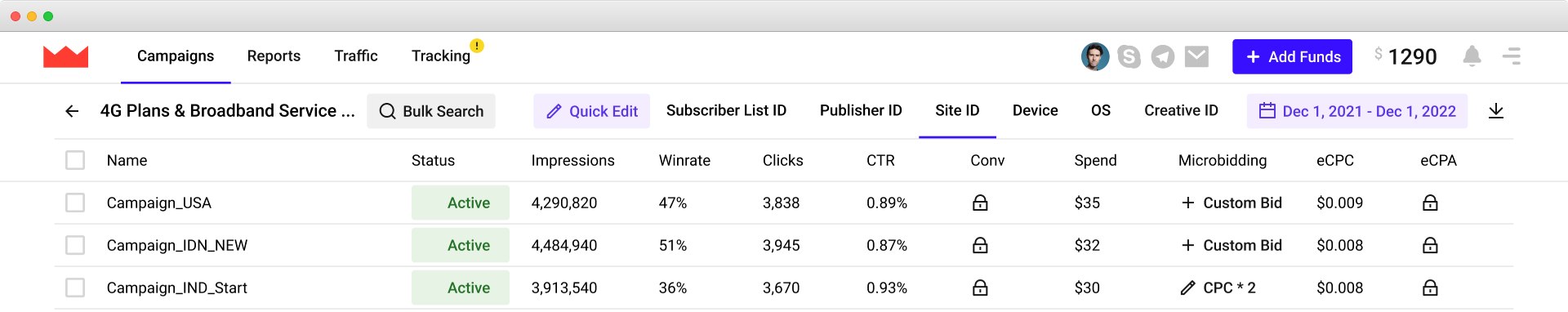Open the notifications bell
The width and height of the screenshot is (1568, 312).
[x=1472, y=56]
